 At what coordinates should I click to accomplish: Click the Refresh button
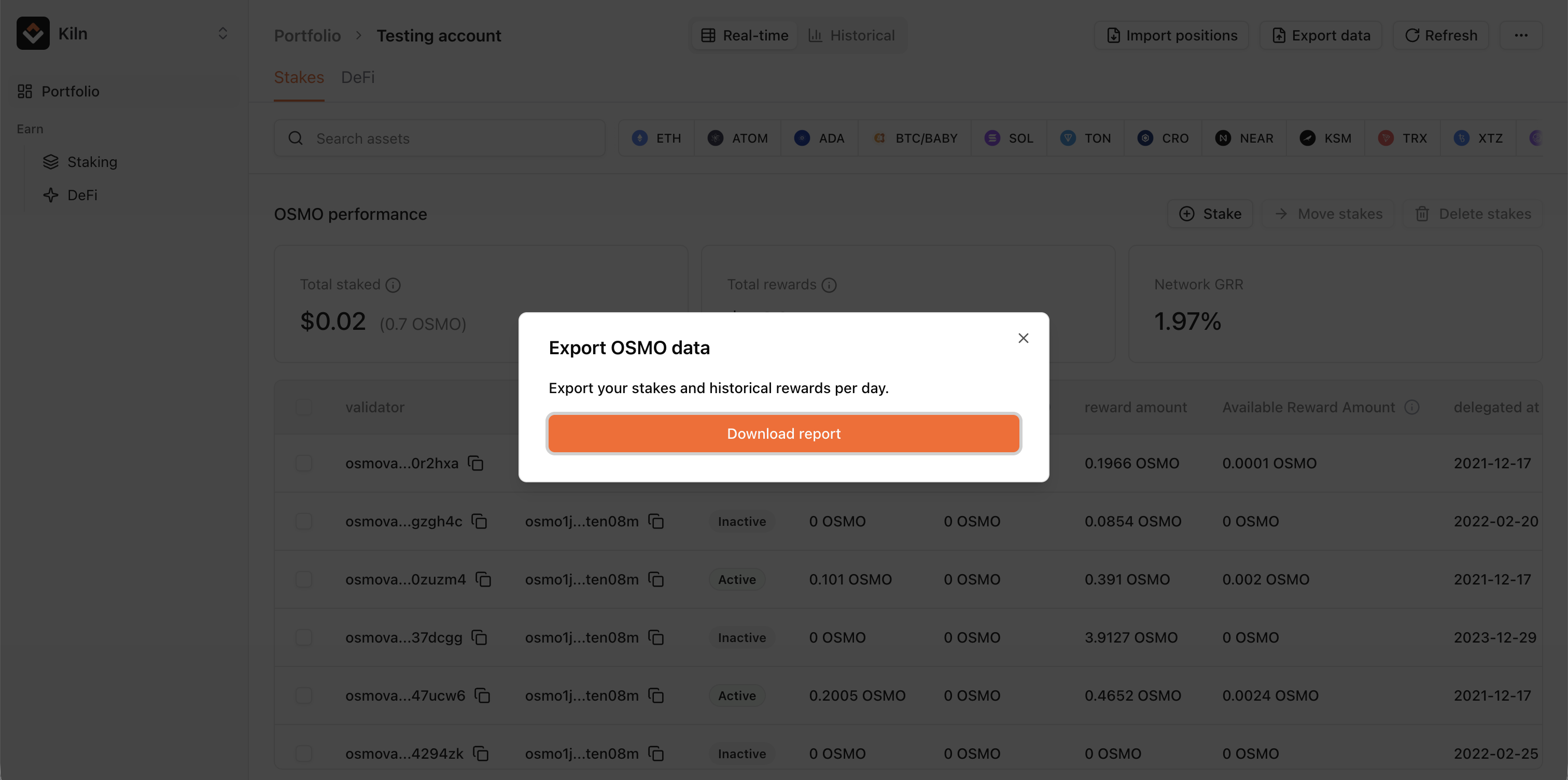(x=1440, y=35)
